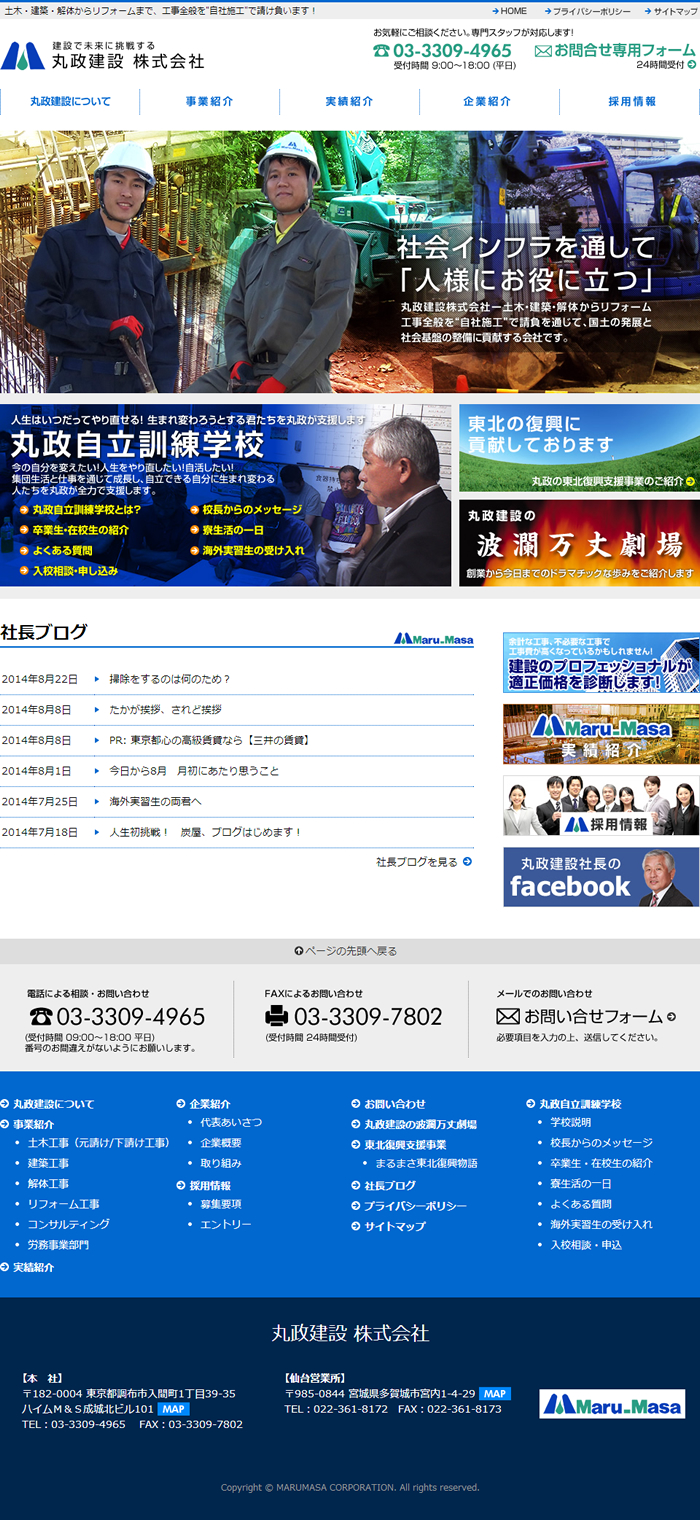Click the 建設のプロフェッショナルが適正価格を診断 banner
The image size is (700, 1520).
tap(601, 662)
